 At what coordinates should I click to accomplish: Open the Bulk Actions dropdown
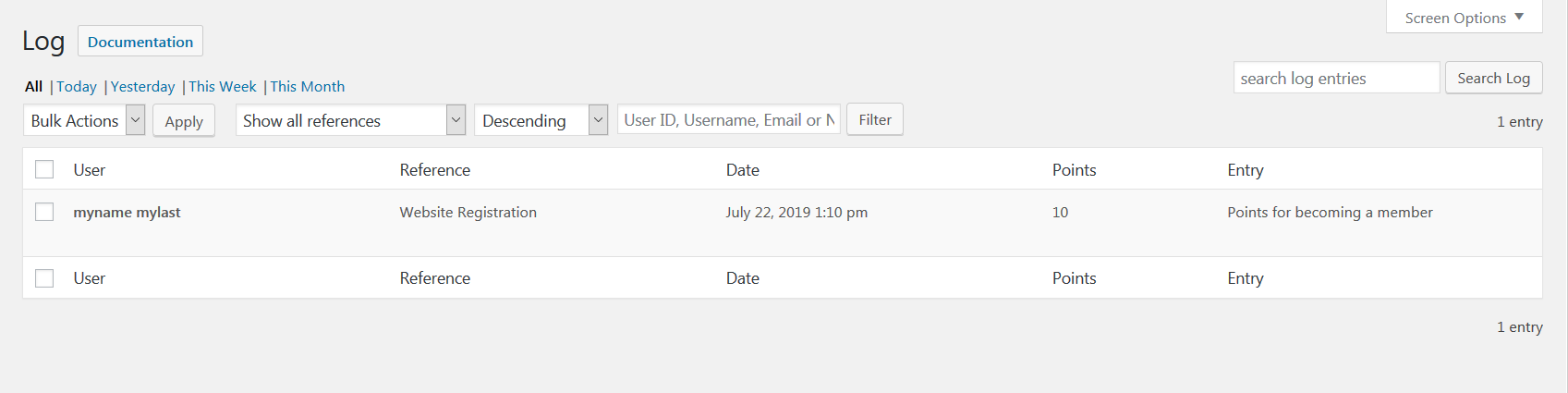[x=84, y=120]
